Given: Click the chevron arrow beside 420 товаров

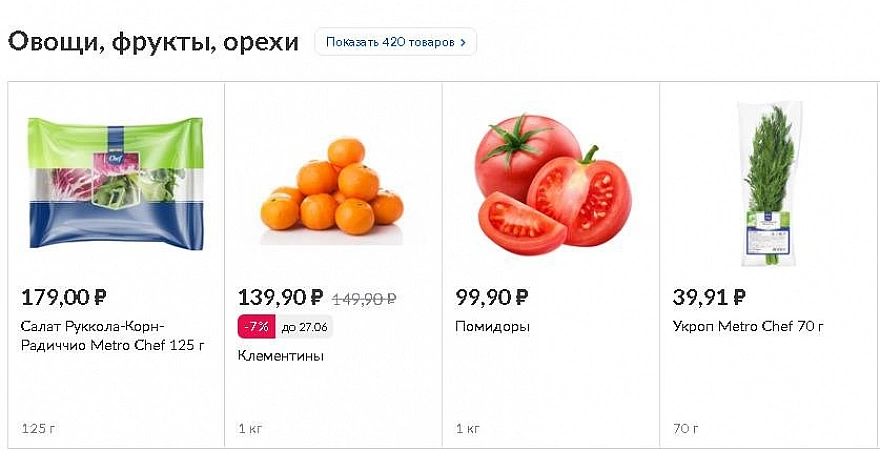Looking at the screenshot, I should pyautogui.click(x=463, y=43).
